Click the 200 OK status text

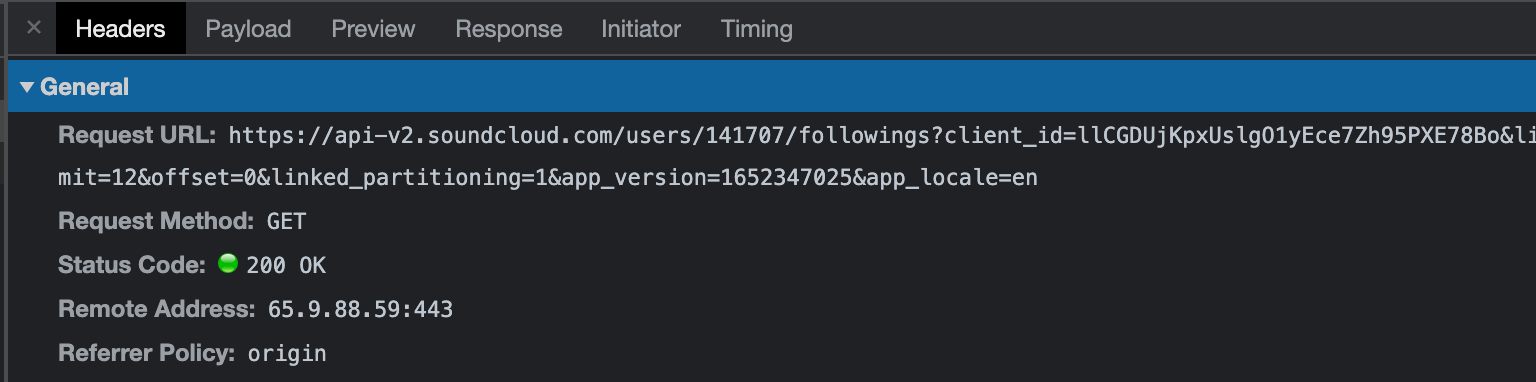pos(286,266)
